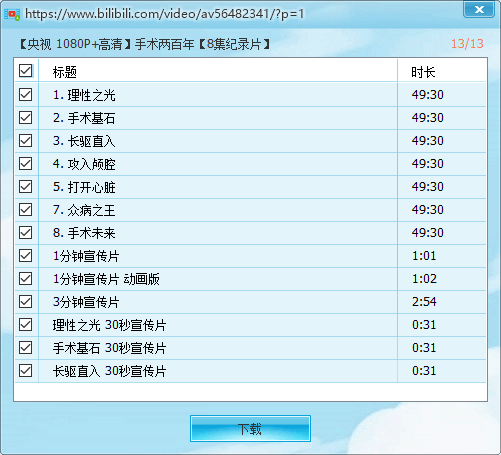
Task: Uncheck the '手术基石 30秒宣传片' checkbox
Action: (x=26, y=348)
